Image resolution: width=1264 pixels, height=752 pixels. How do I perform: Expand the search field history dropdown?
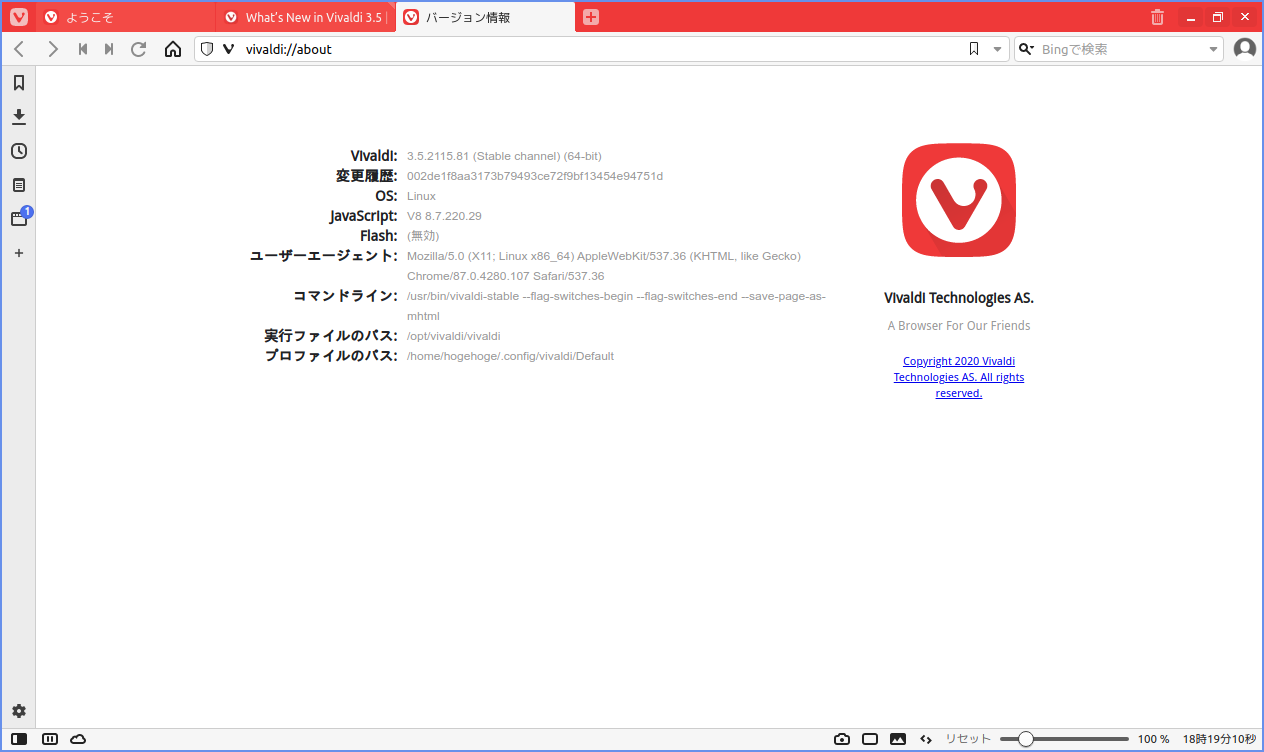click(1213, 49)
